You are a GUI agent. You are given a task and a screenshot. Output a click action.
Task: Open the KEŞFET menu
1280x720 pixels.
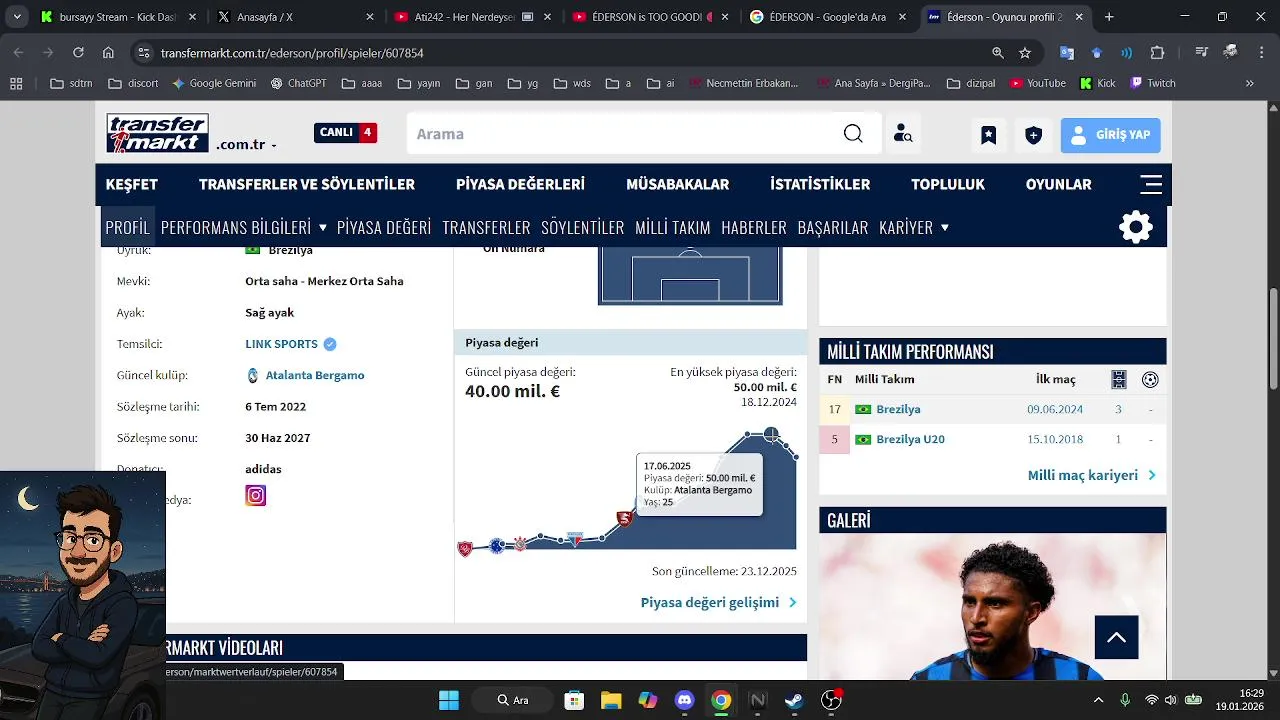(132, 184)
